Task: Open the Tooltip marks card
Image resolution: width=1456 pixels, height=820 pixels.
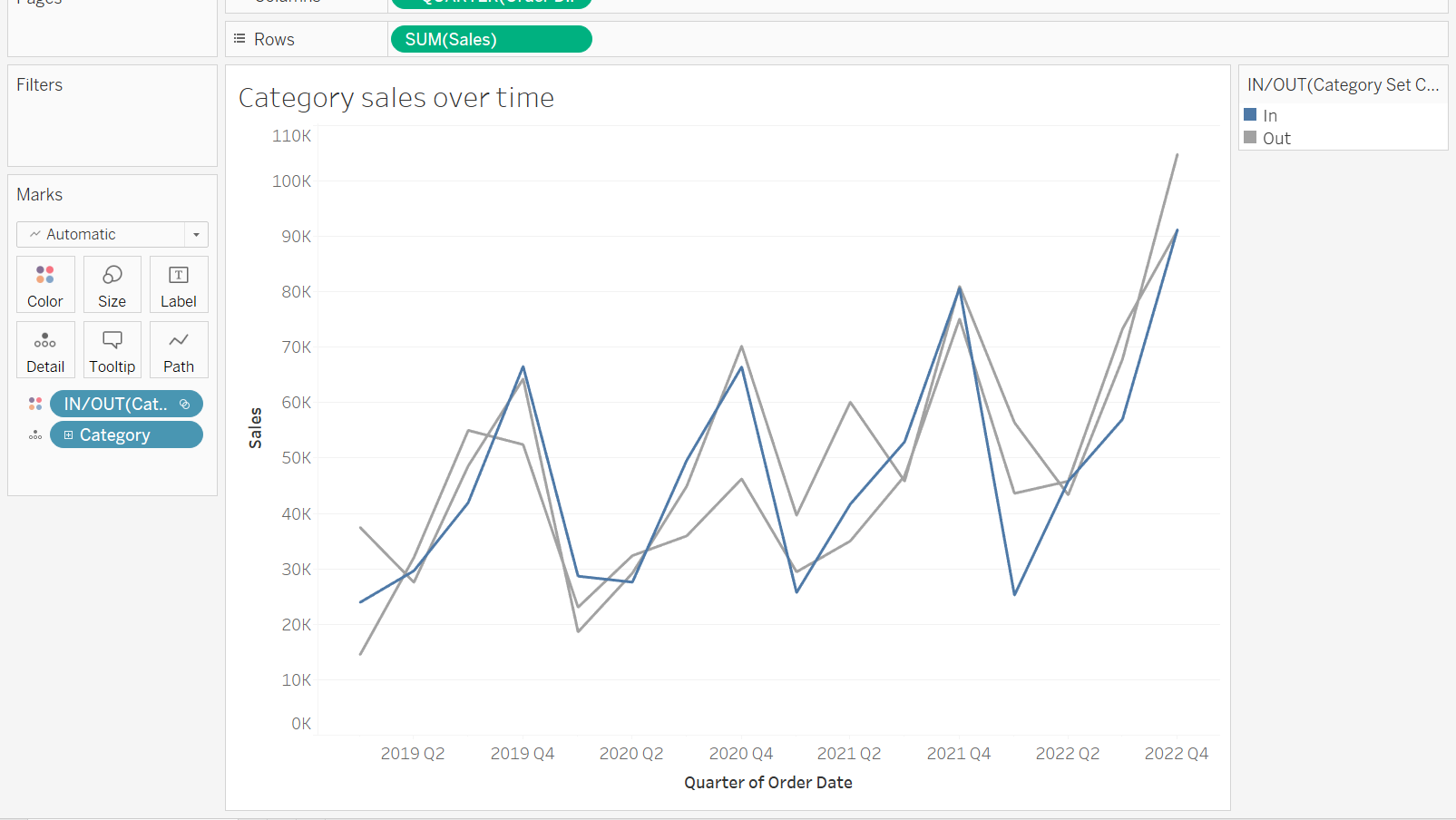Action: tap(112, 350)
